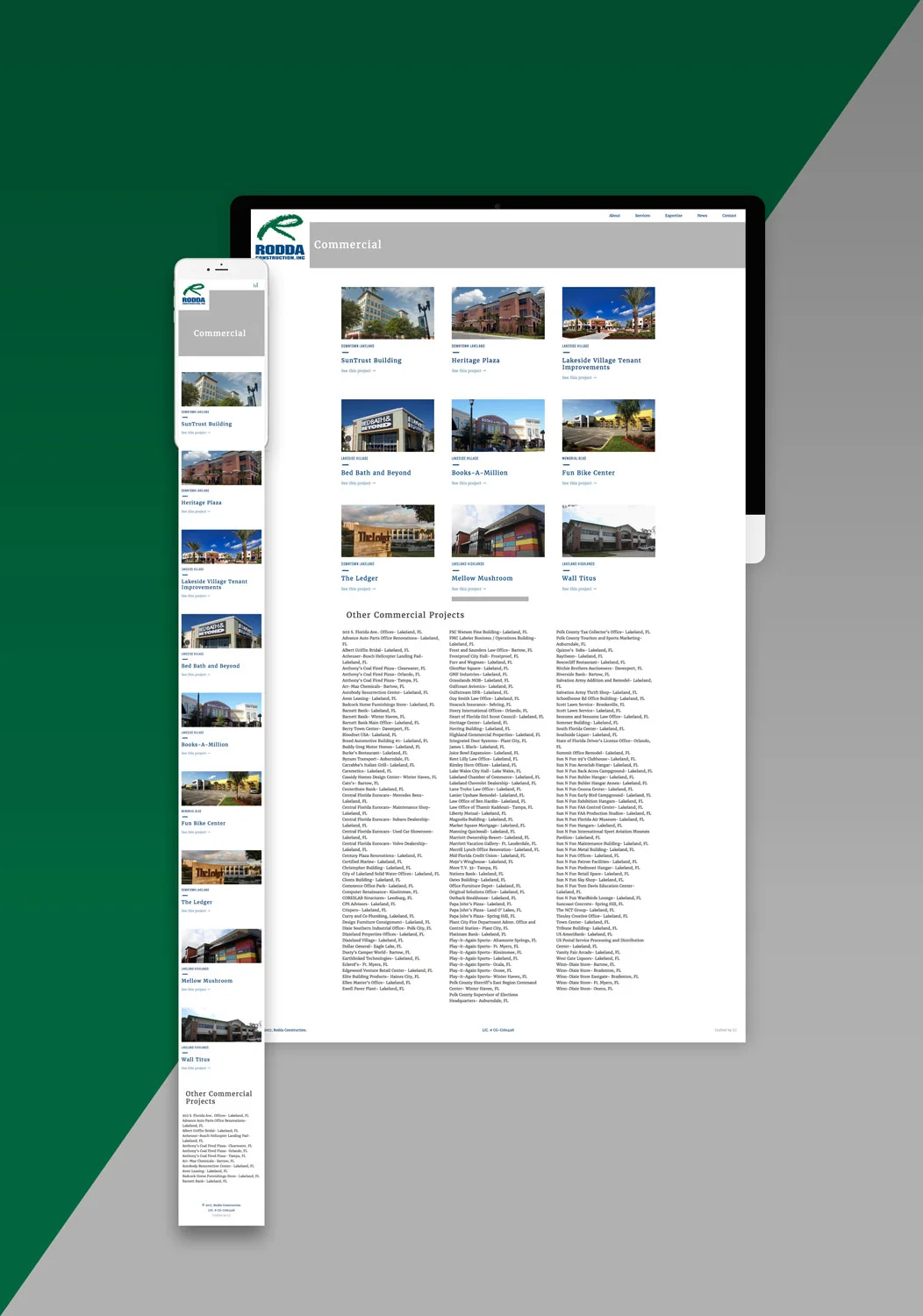Click 'See this project' under desktop Heritage Plaza

coord(469,371)
